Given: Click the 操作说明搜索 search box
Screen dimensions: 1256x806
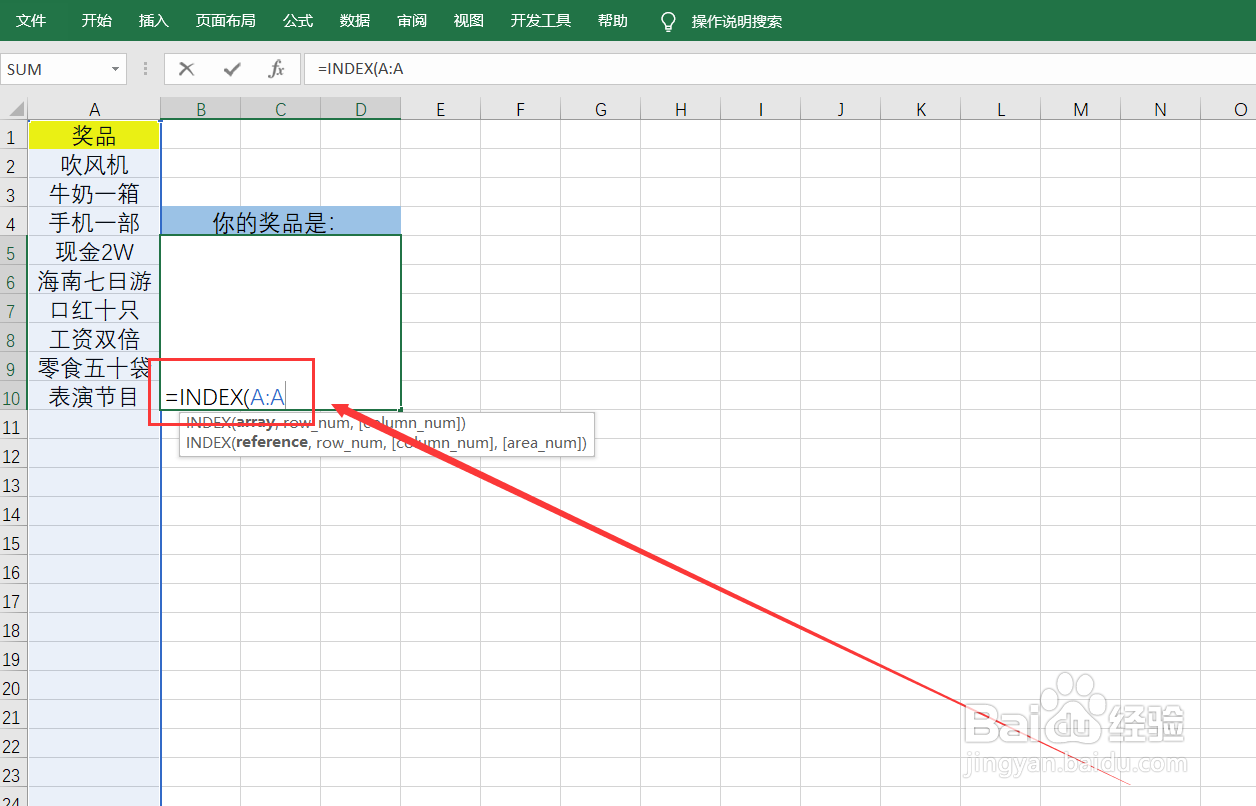Looking at the screenshot, I should pyautogui.click(x=737, y=21).
